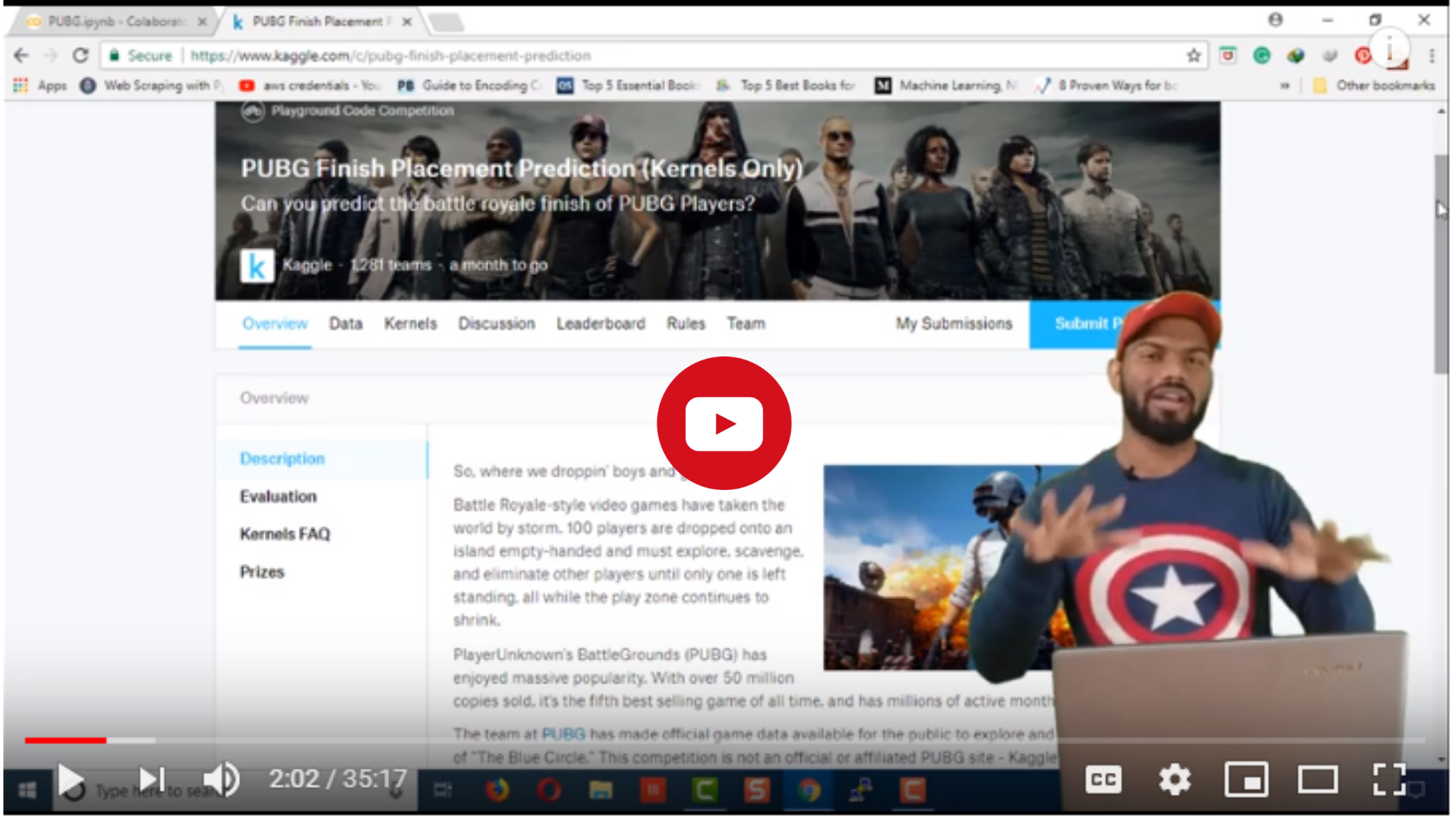Click the info card icon top right
This screenshot has height=819, width=1456.
point(1389,50)
